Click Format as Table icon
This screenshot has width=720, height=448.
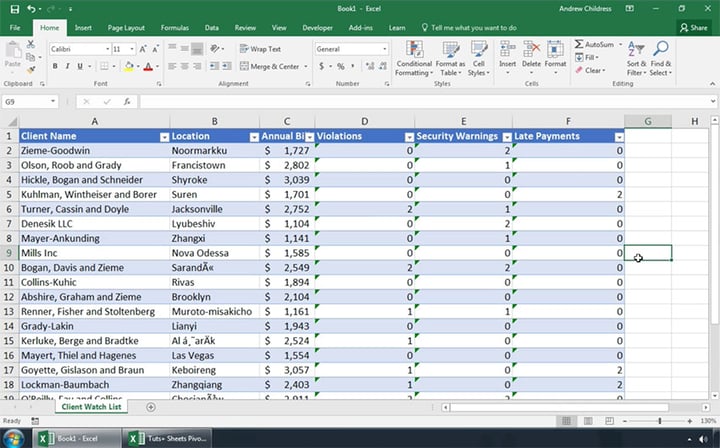click(x=450, y=50)
